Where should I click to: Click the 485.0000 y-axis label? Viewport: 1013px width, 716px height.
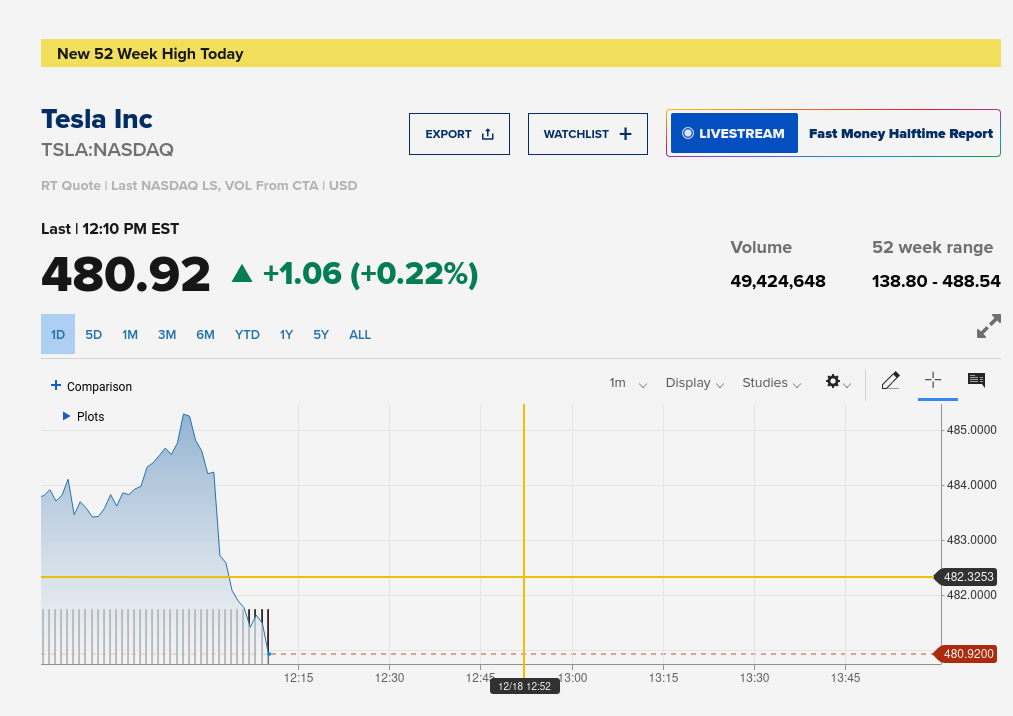point(971,430)
